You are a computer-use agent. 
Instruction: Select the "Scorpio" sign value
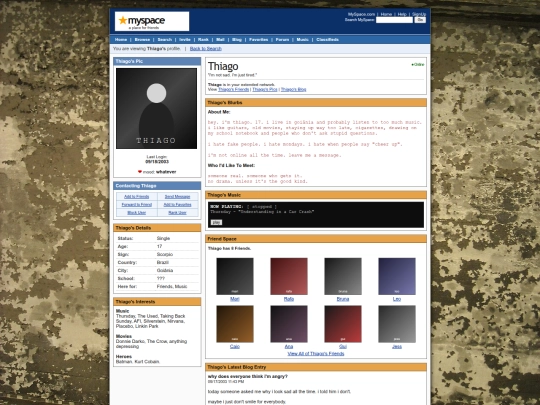(x=165, y=255)
